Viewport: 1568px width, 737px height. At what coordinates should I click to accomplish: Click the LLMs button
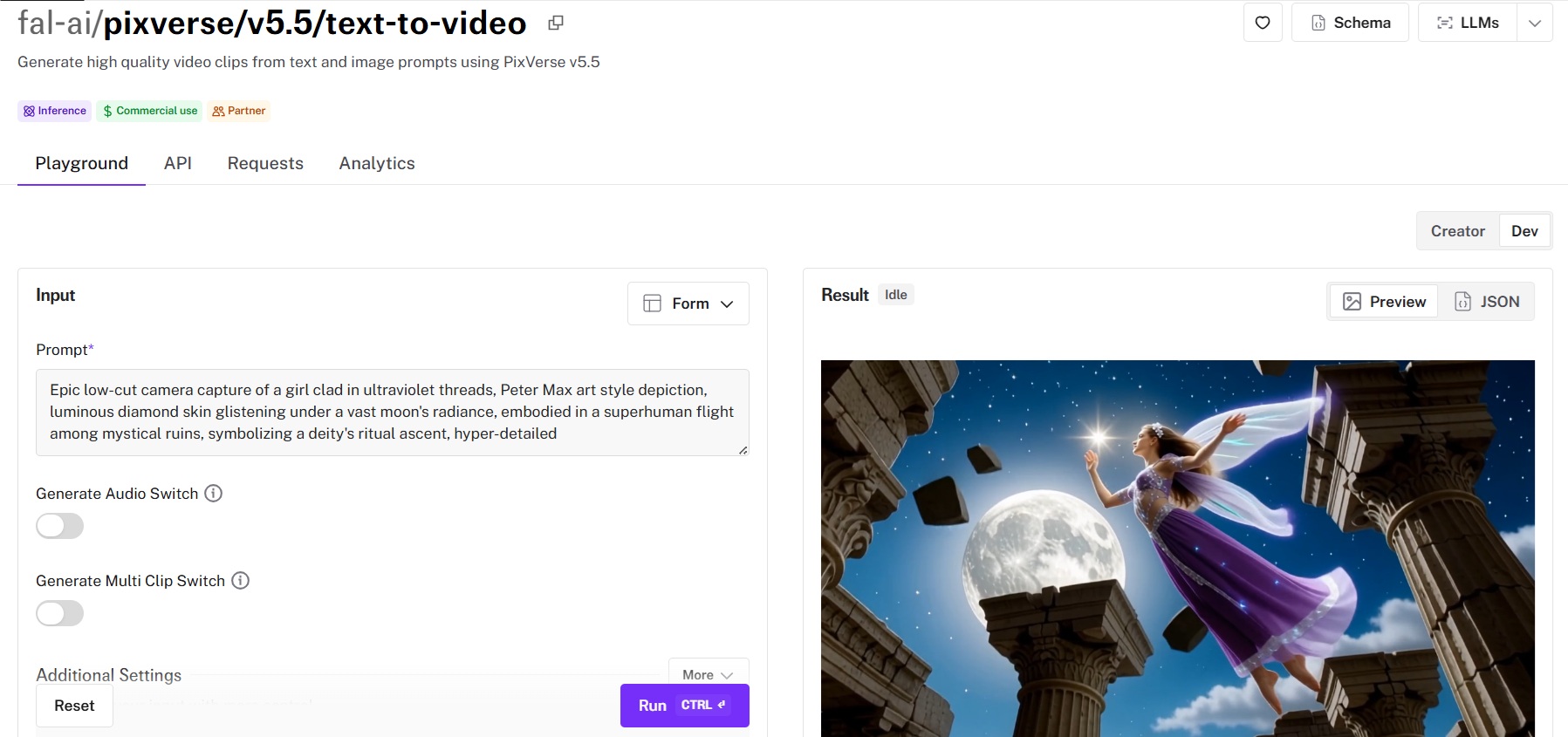1468,23
